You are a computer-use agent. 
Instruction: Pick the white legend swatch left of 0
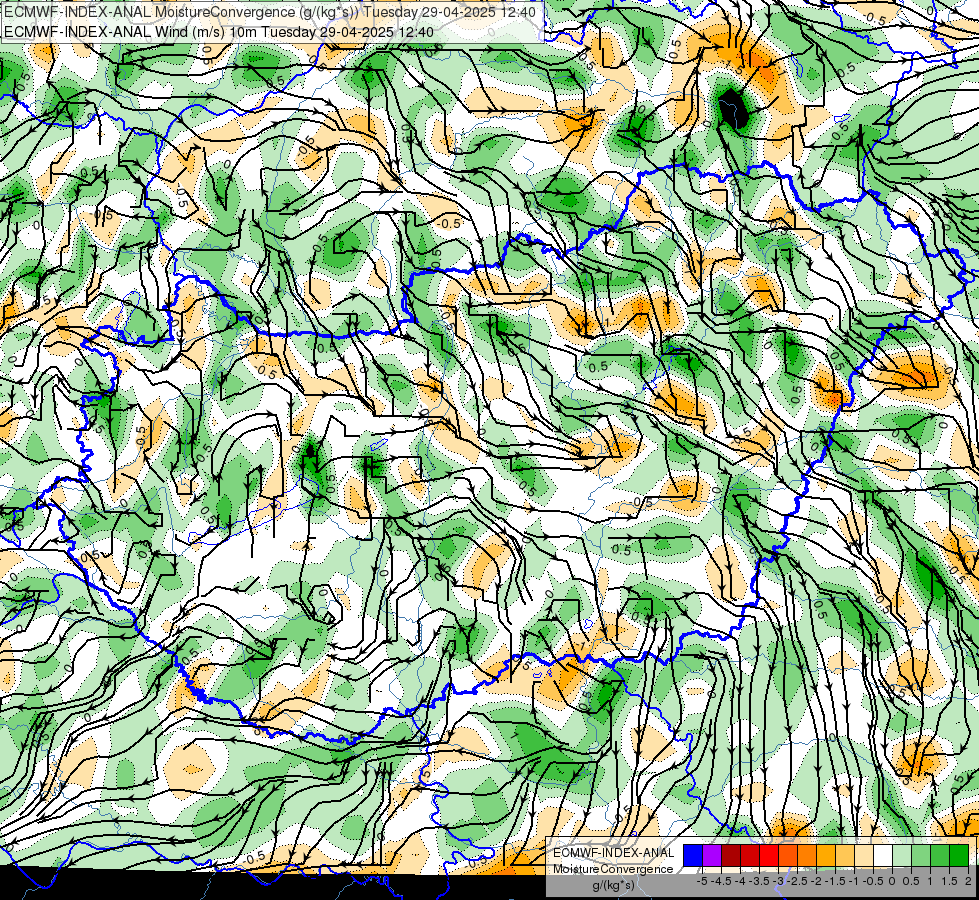(x=883, y=855)
